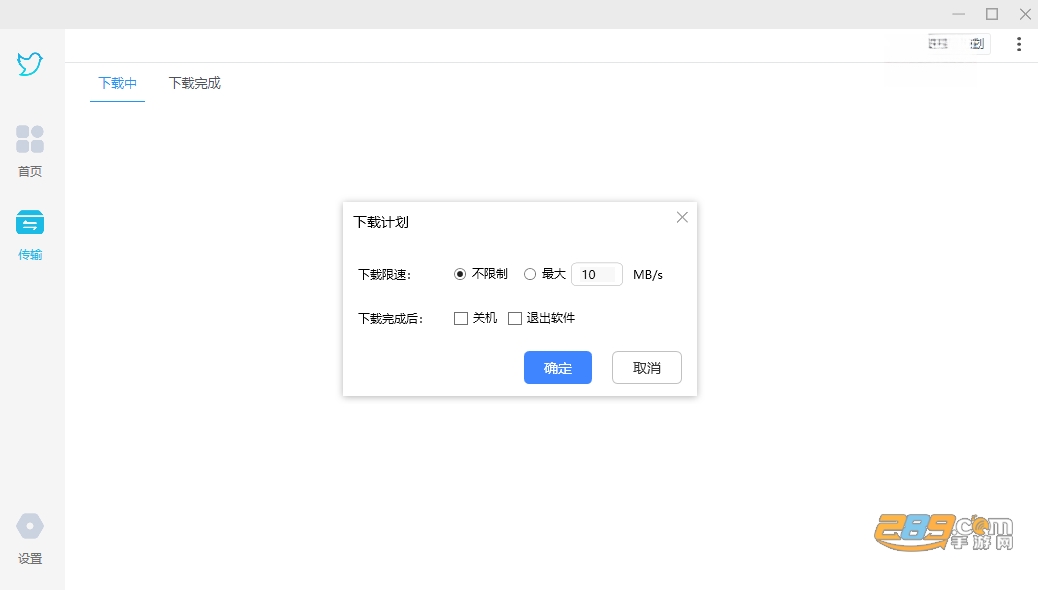Screen dimensions: 1038x590
Task: Click the 289.com watermark logo
Action: tap(943, 532)
